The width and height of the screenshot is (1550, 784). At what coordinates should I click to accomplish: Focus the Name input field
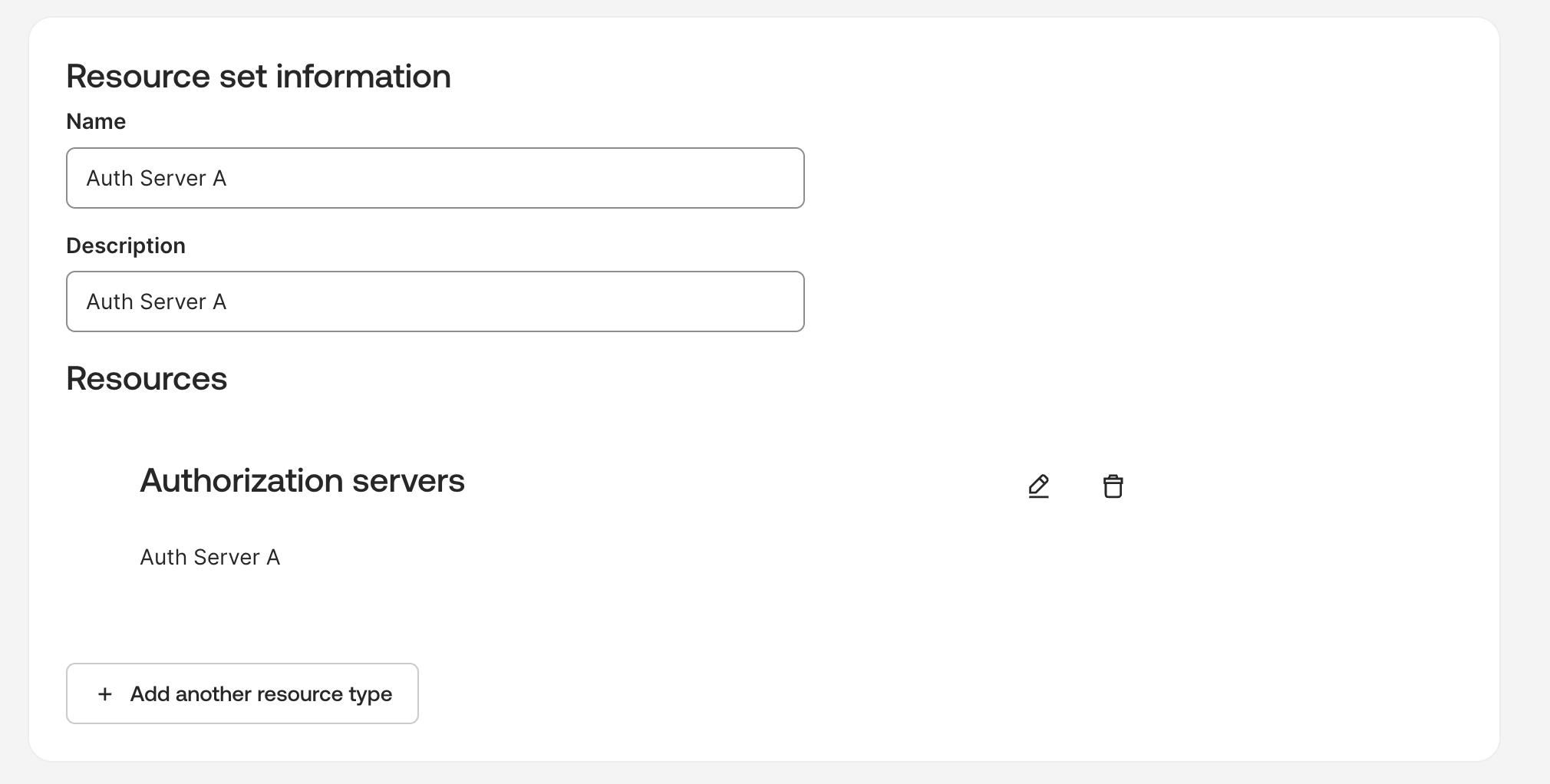(435, 178)
